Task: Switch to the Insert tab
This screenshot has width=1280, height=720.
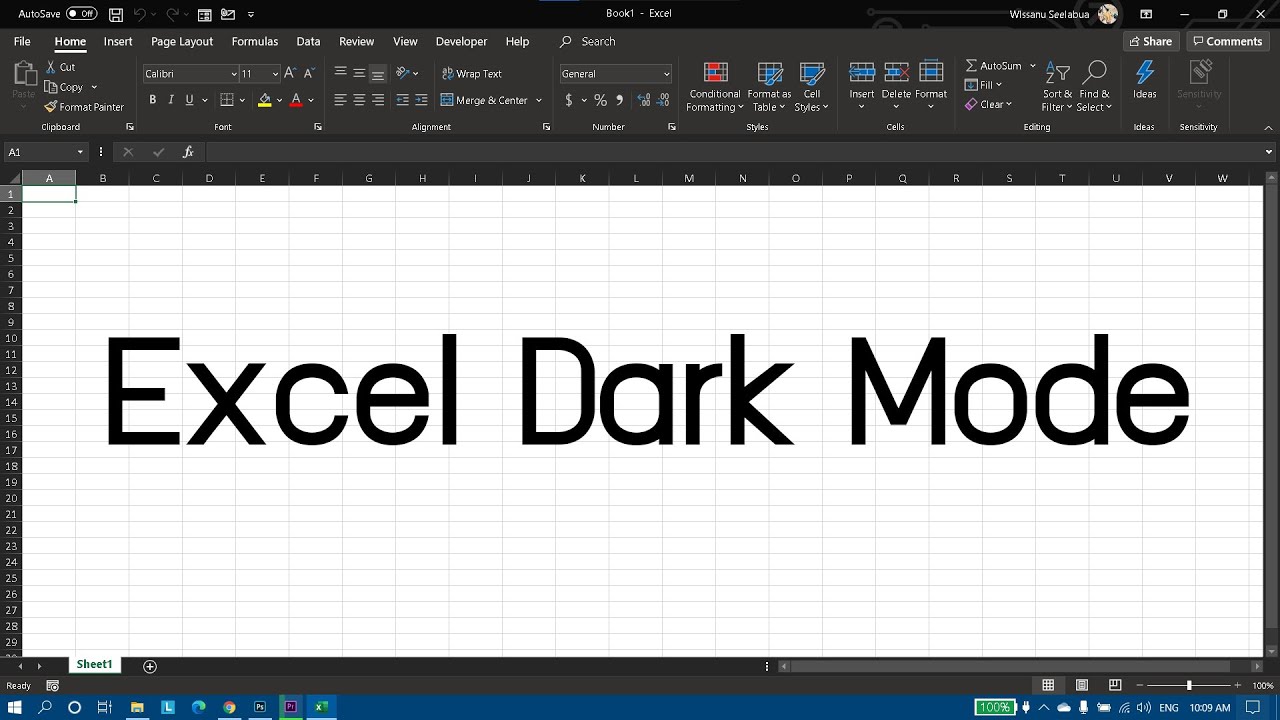Action: pos(118,42)
